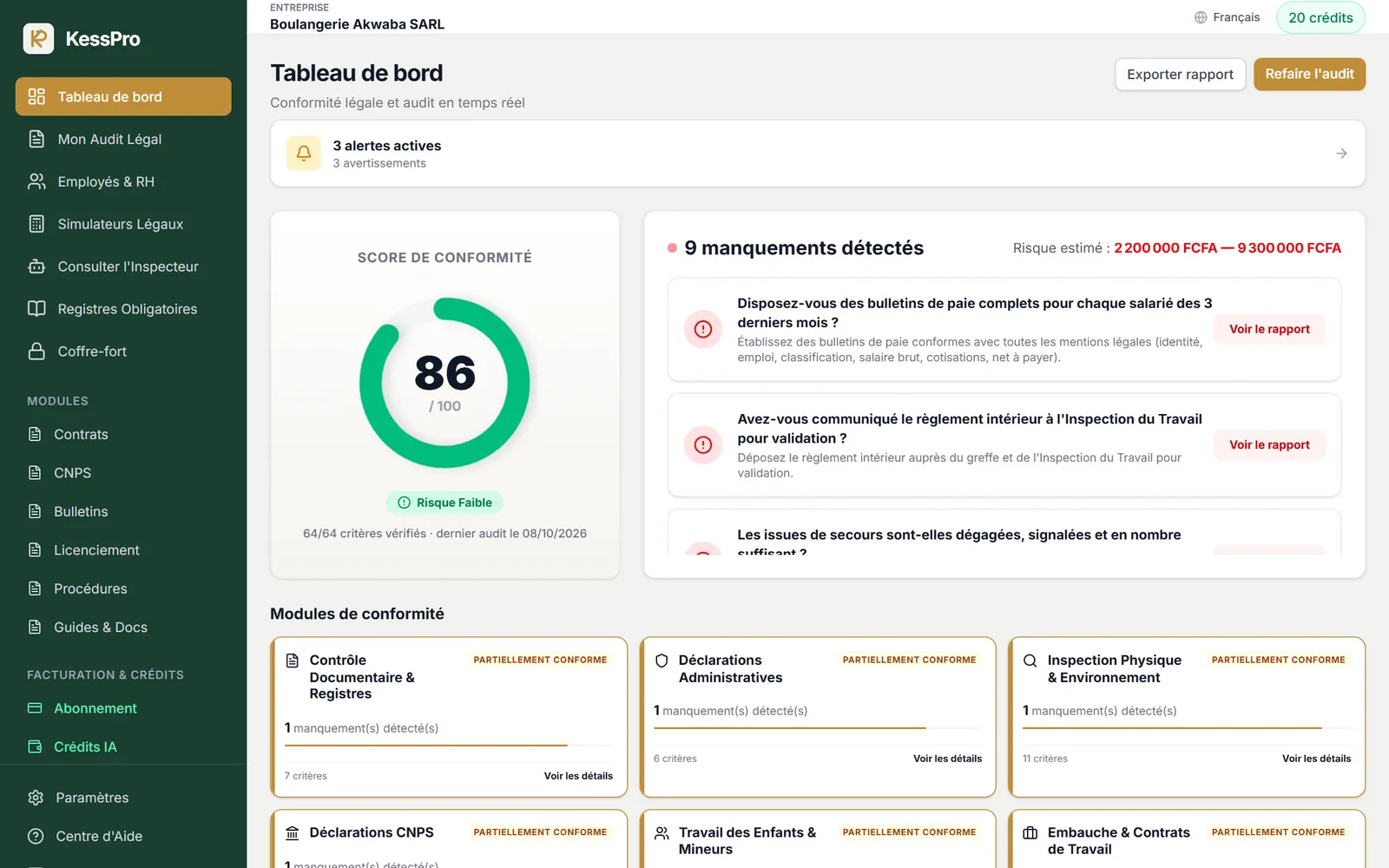Image resolution: width=1389 pixels, height=868 pixels.
Task: Click the Consulter l'Inspecteur robot icon
Action: 36,266
